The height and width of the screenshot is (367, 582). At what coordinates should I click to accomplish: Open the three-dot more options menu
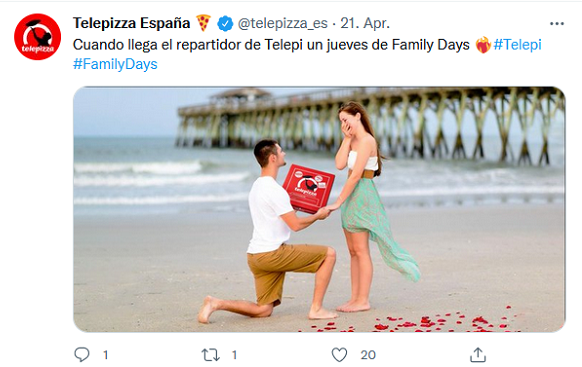click(557, 24)
